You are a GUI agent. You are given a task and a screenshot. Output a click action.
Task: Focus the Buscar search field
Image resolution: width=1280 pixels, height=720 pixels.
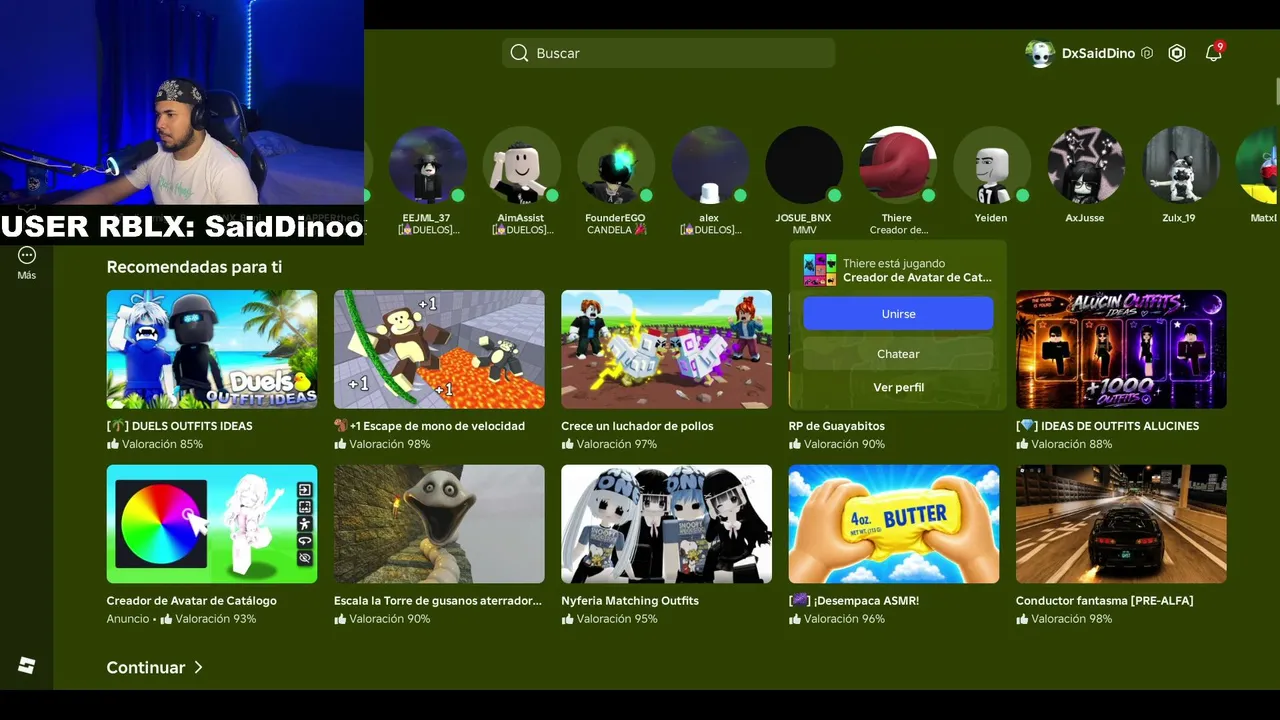[x=668, y=53]
